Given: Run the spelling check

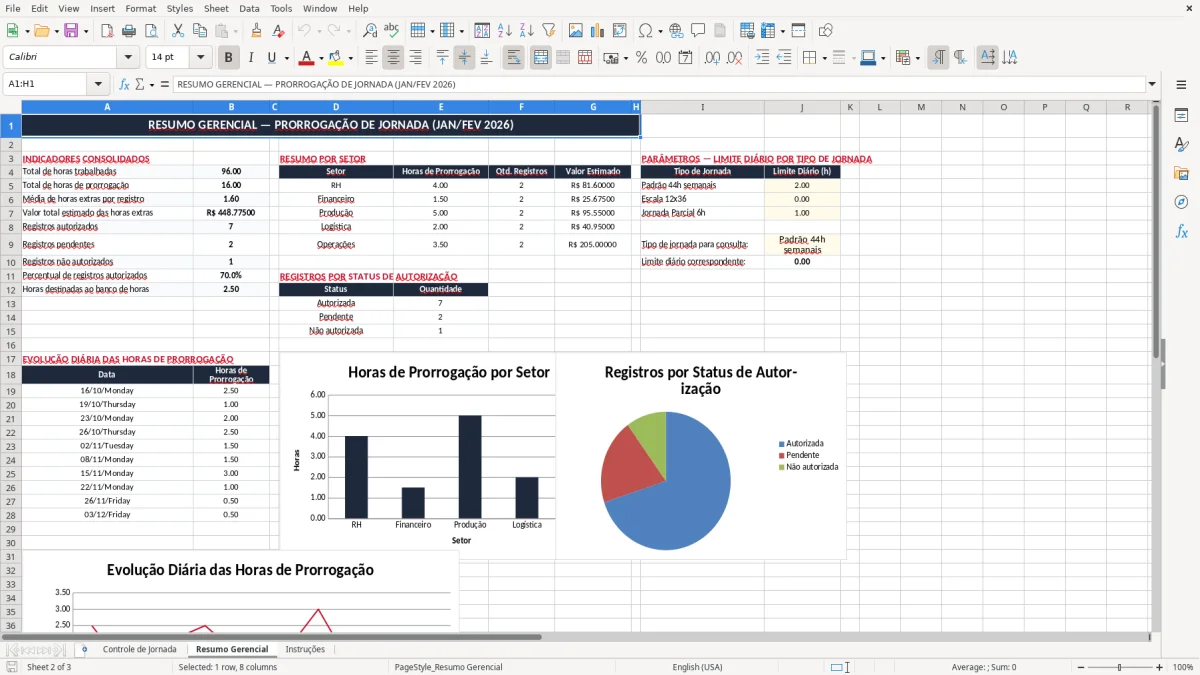Looking at the screenshot, I should (x=392, y=31).
